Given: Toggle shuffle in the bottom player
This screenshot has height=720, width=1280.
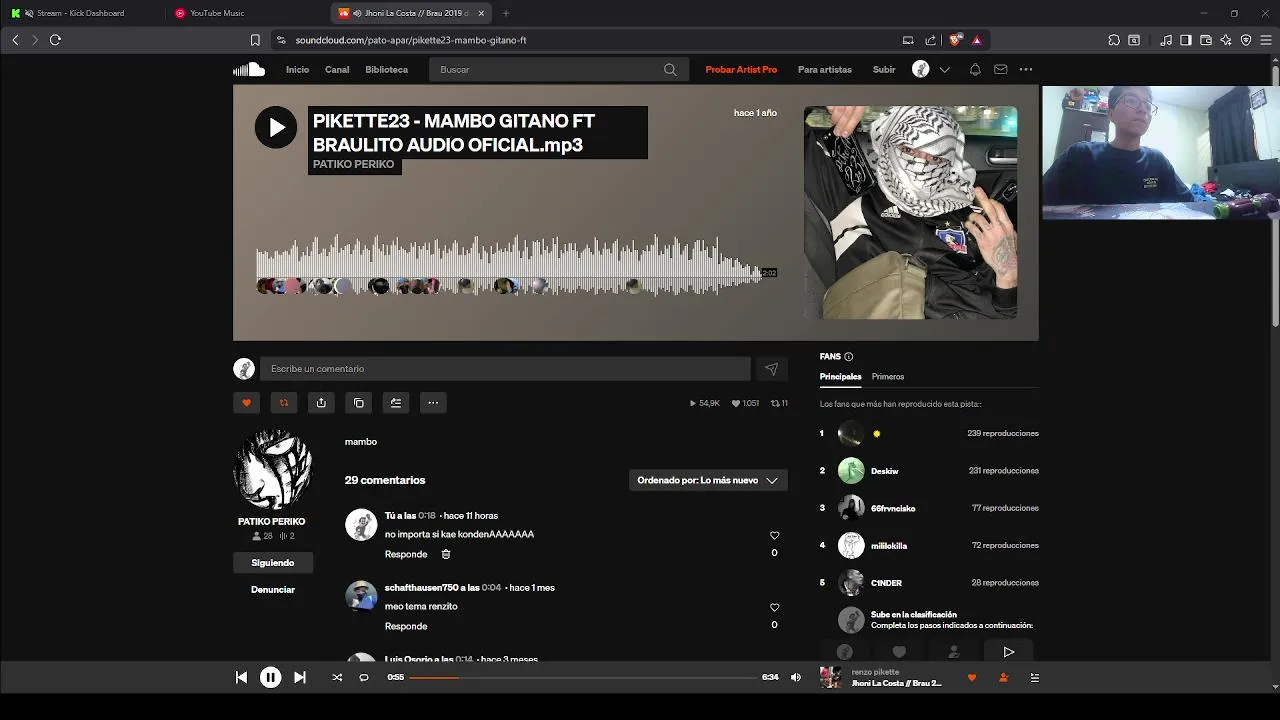Looking at the screenshot, I should 337,677.
